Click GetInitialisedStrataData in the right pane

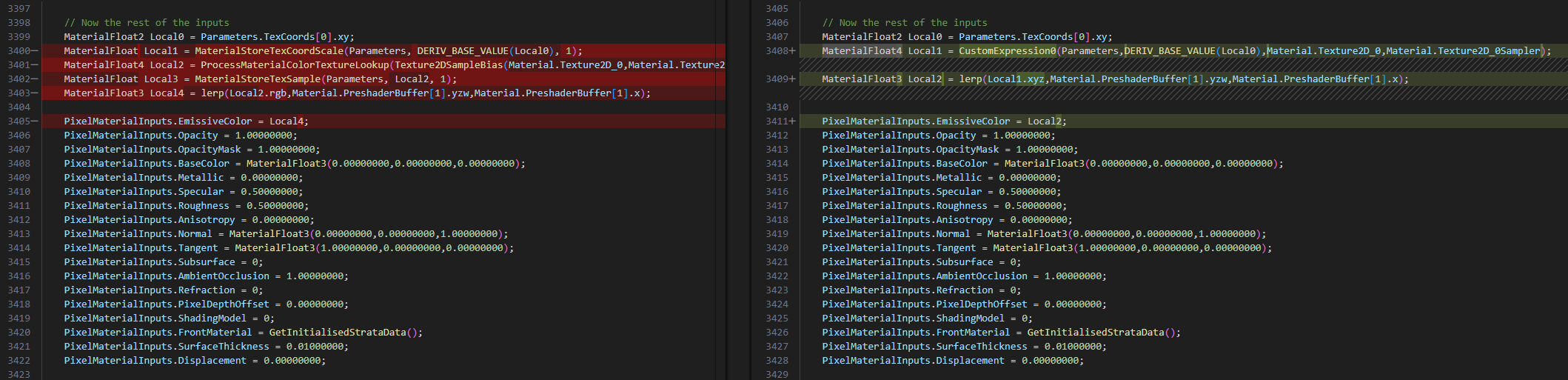(1095, 333)
